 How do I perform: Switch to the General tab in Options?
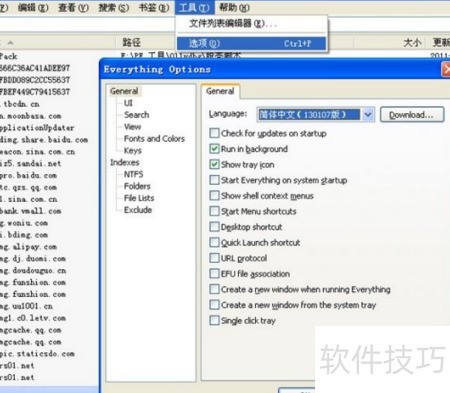[220, 91]
